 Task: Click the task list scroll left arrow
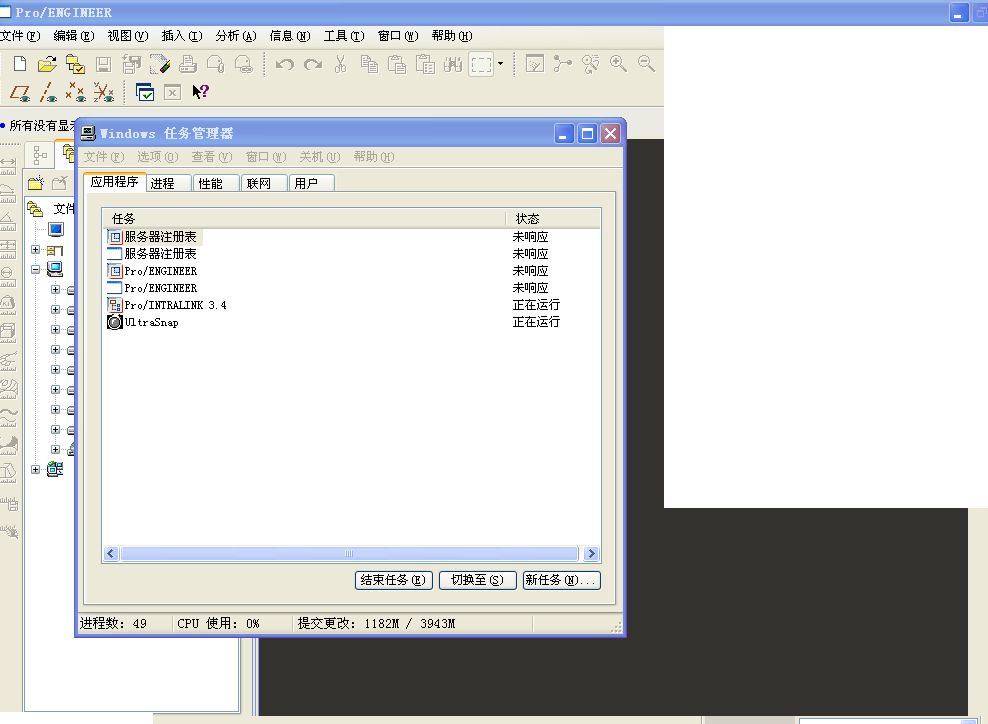coord(111,554)
